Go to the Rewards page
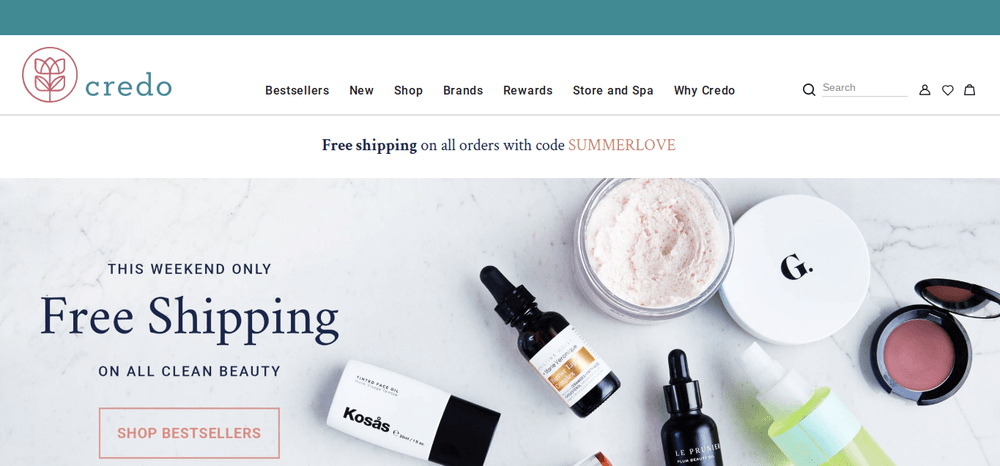 pyautogui.click(x=528, y=91)
